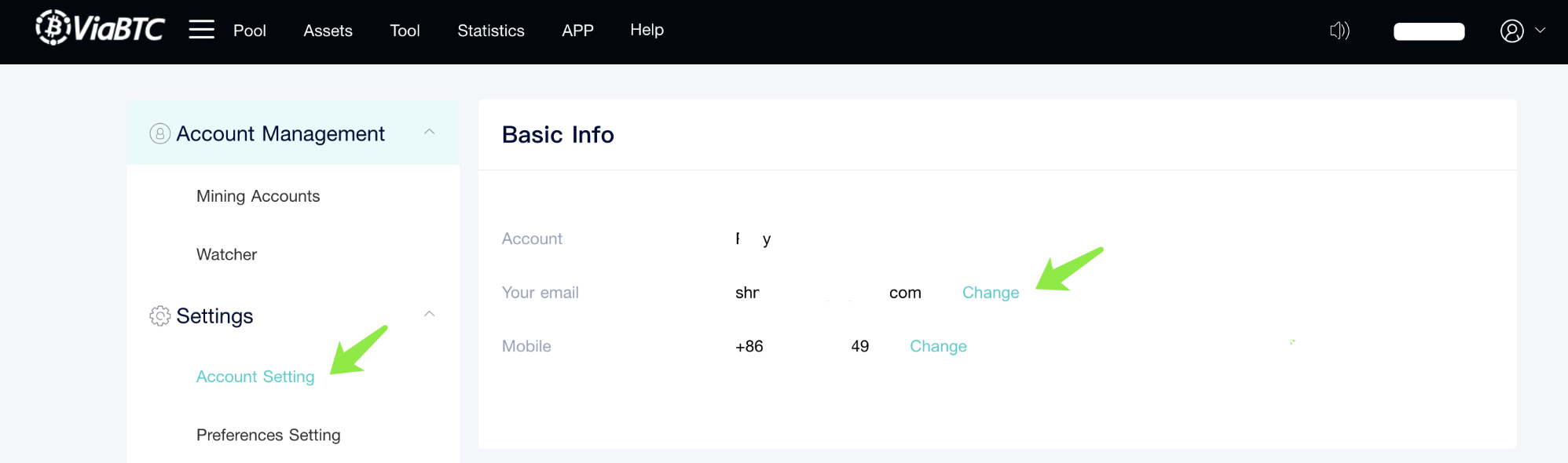The image size is (1568, 463).
Task: Open the Help menu
Action: click(647, 30)
